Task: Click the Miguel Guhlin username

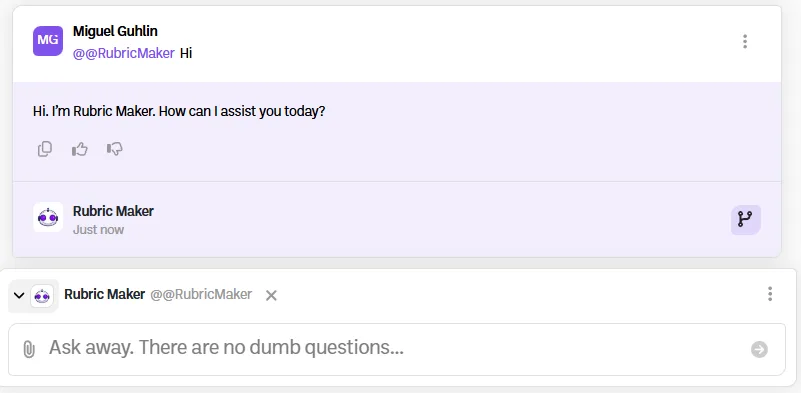Action: 115,31
